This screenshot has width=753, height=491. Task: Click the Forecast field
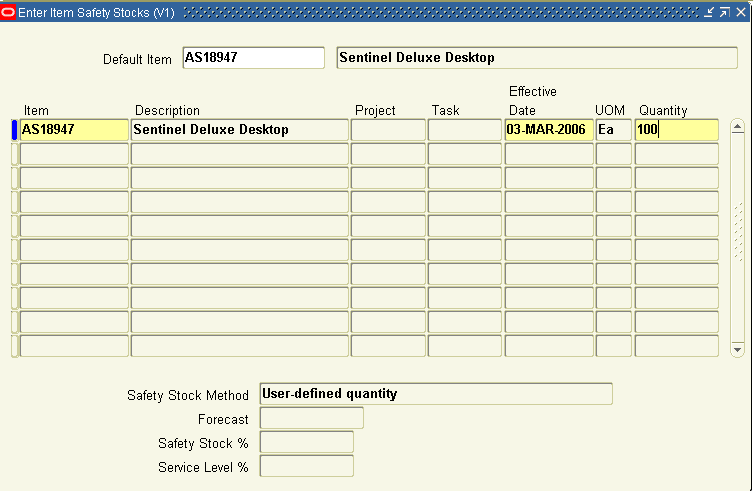tap(312, 418)
